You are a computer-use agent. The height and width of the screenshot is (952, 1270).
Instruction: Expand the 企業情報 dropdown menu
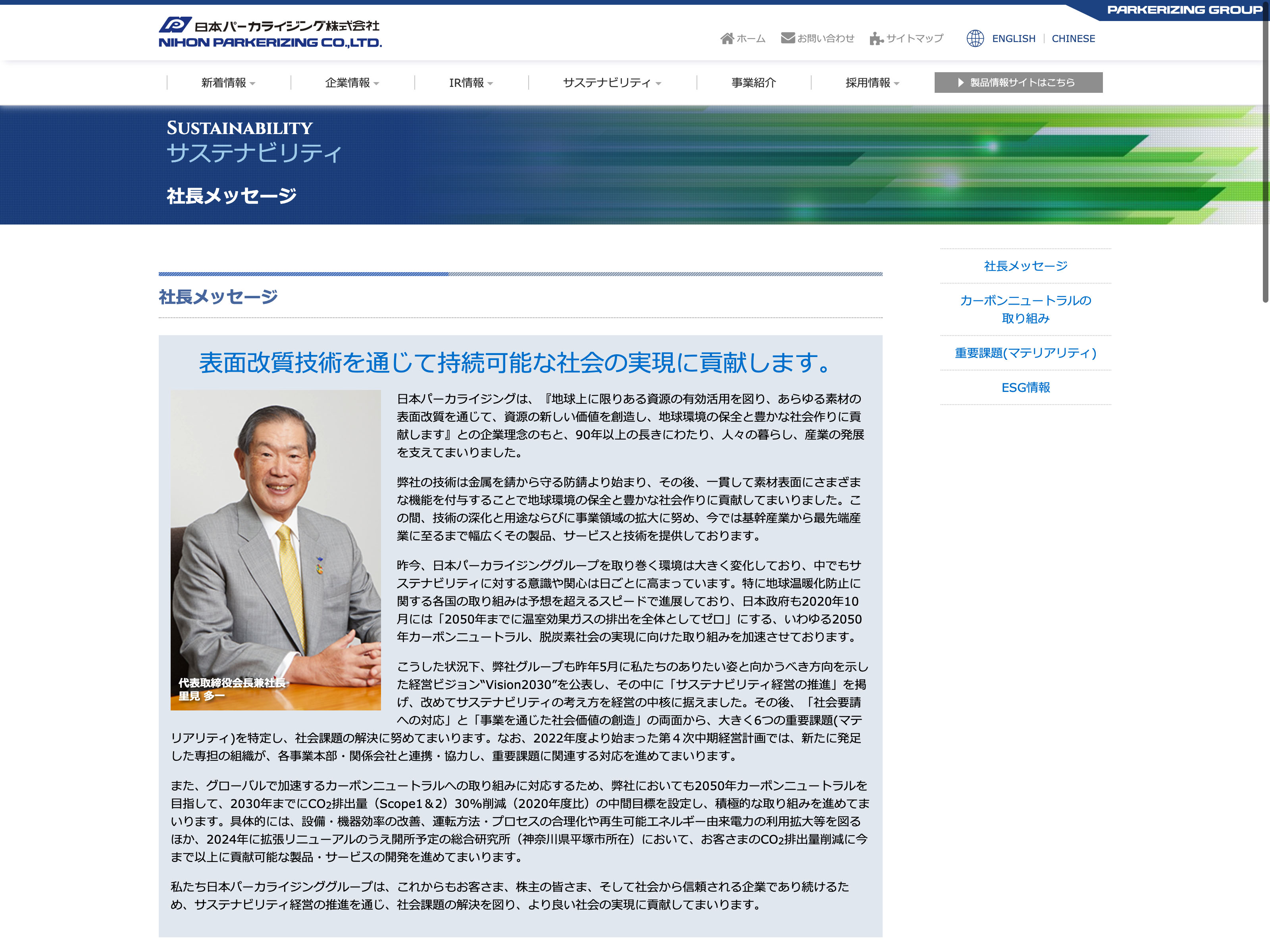coord(352,83)
